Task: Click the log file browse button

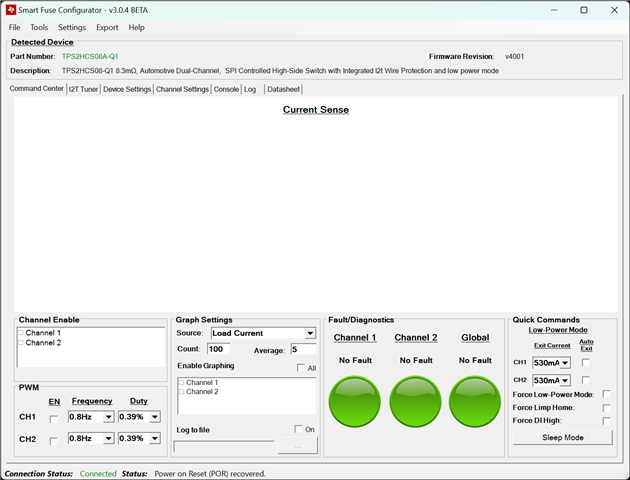Action: (x=297, y=447)
